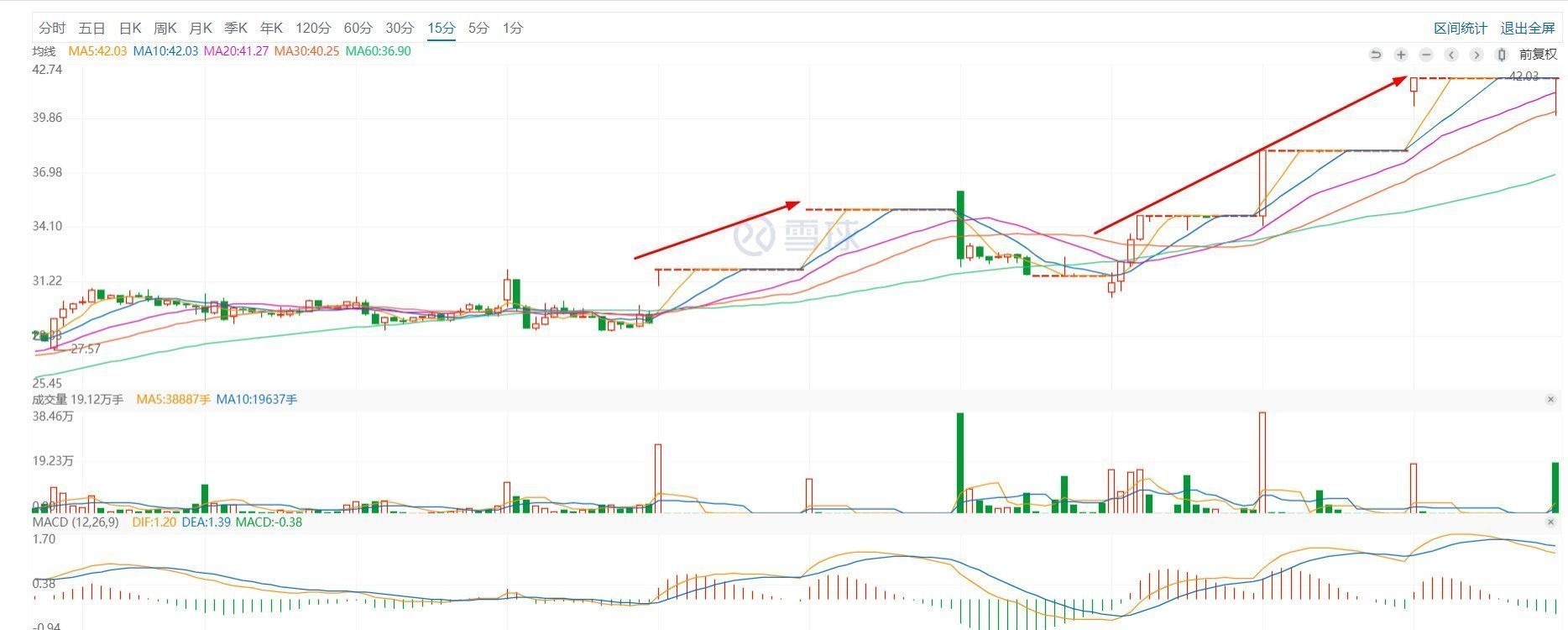The image size is (1568, 630).
Task: Click the 0.38 MACD axis label
Action: coord(44,584)
